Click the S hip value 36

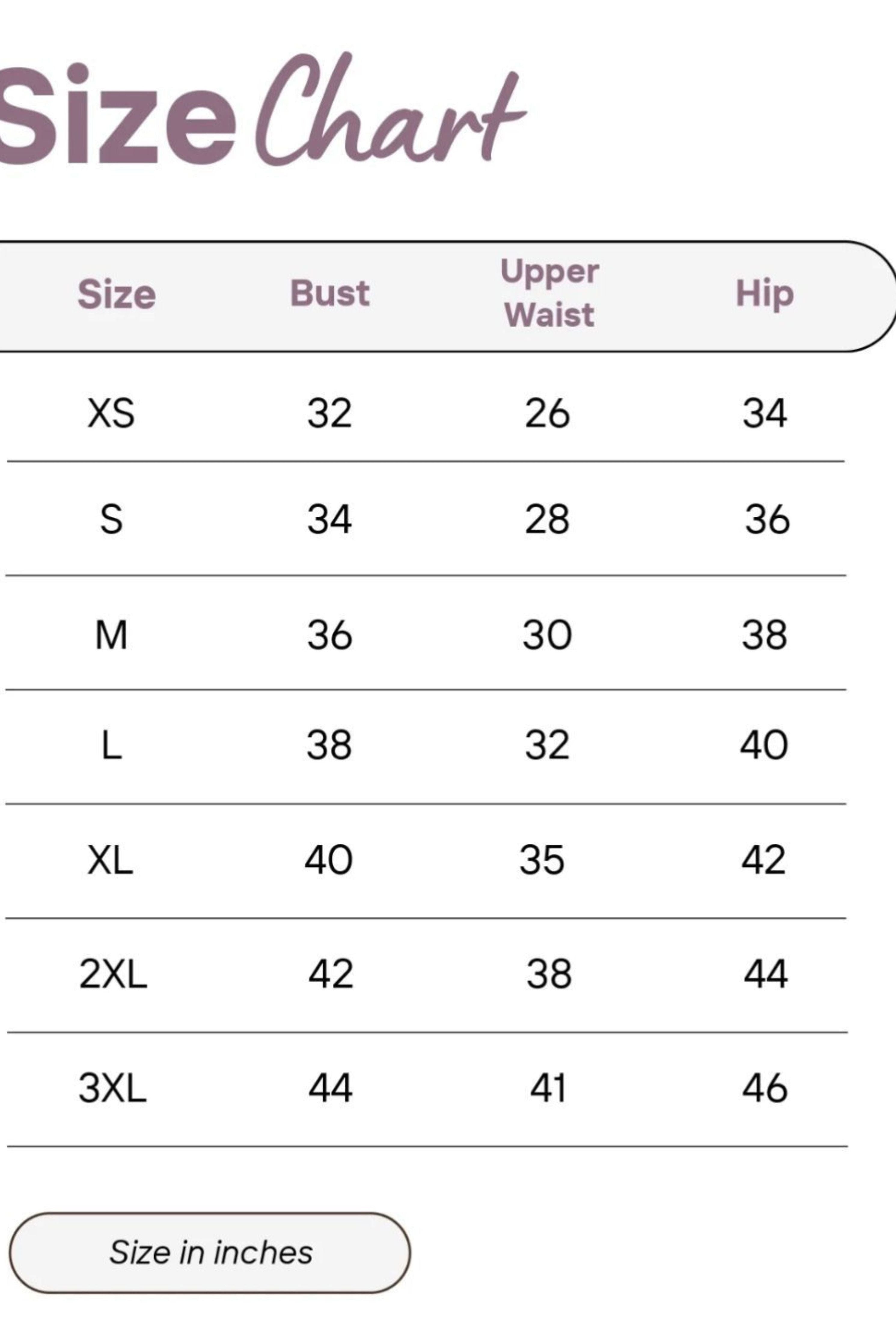[767, 519]
